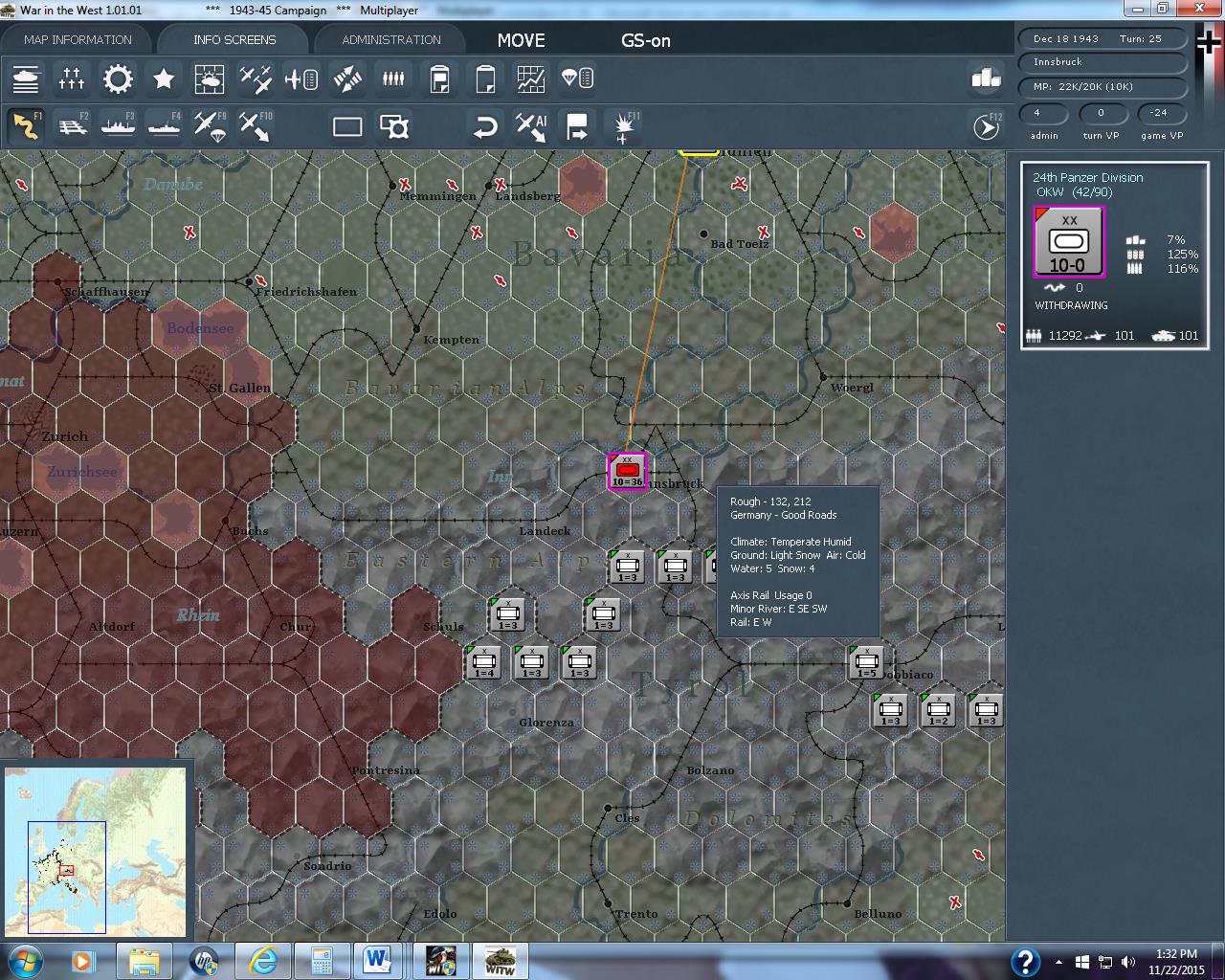Click the Windows Start button
Screen dimensions: 1225x980
[x=24, y=959]
